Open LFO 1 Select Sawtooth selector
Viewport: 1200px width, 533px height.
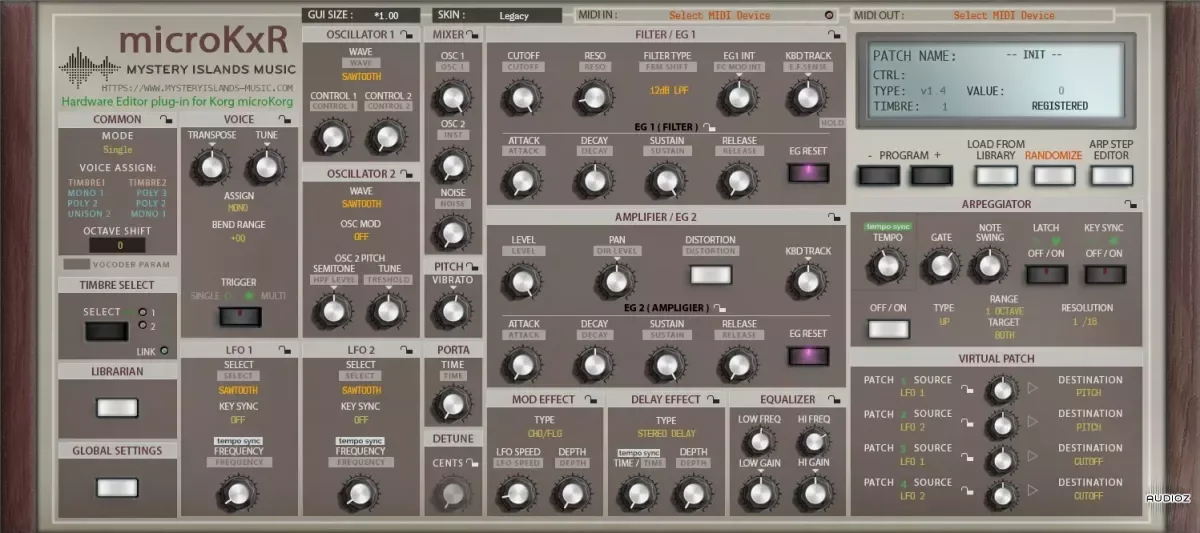[238, 390]
